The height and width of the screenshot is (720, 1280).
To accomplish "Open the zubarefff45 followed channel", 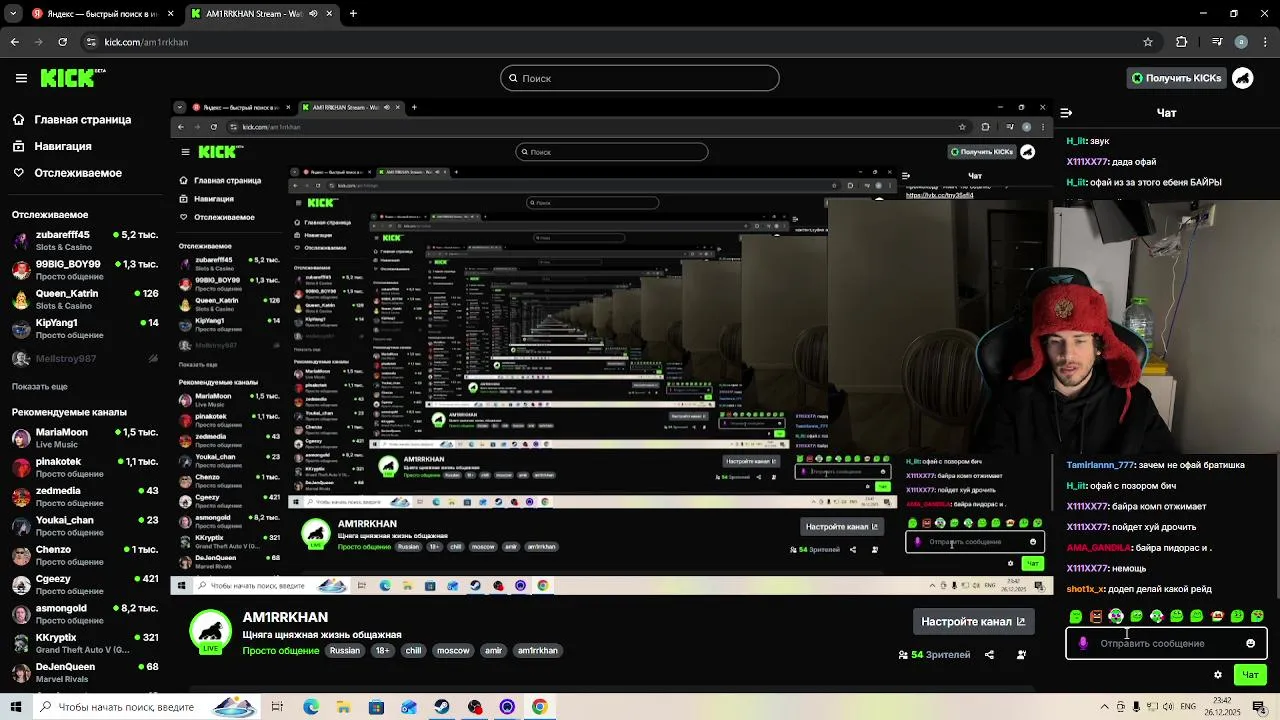I will [x=85, y=240].
